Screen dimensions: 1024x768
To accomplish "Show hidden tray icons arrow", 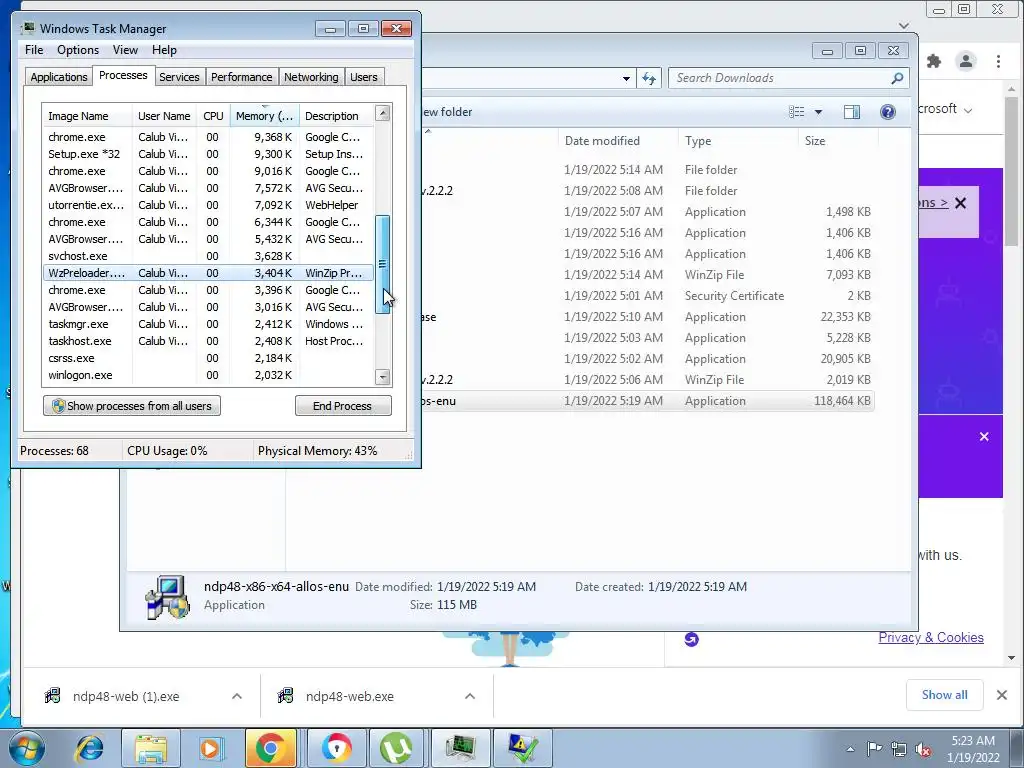I will pyautogui.click(x=850, y=749).
